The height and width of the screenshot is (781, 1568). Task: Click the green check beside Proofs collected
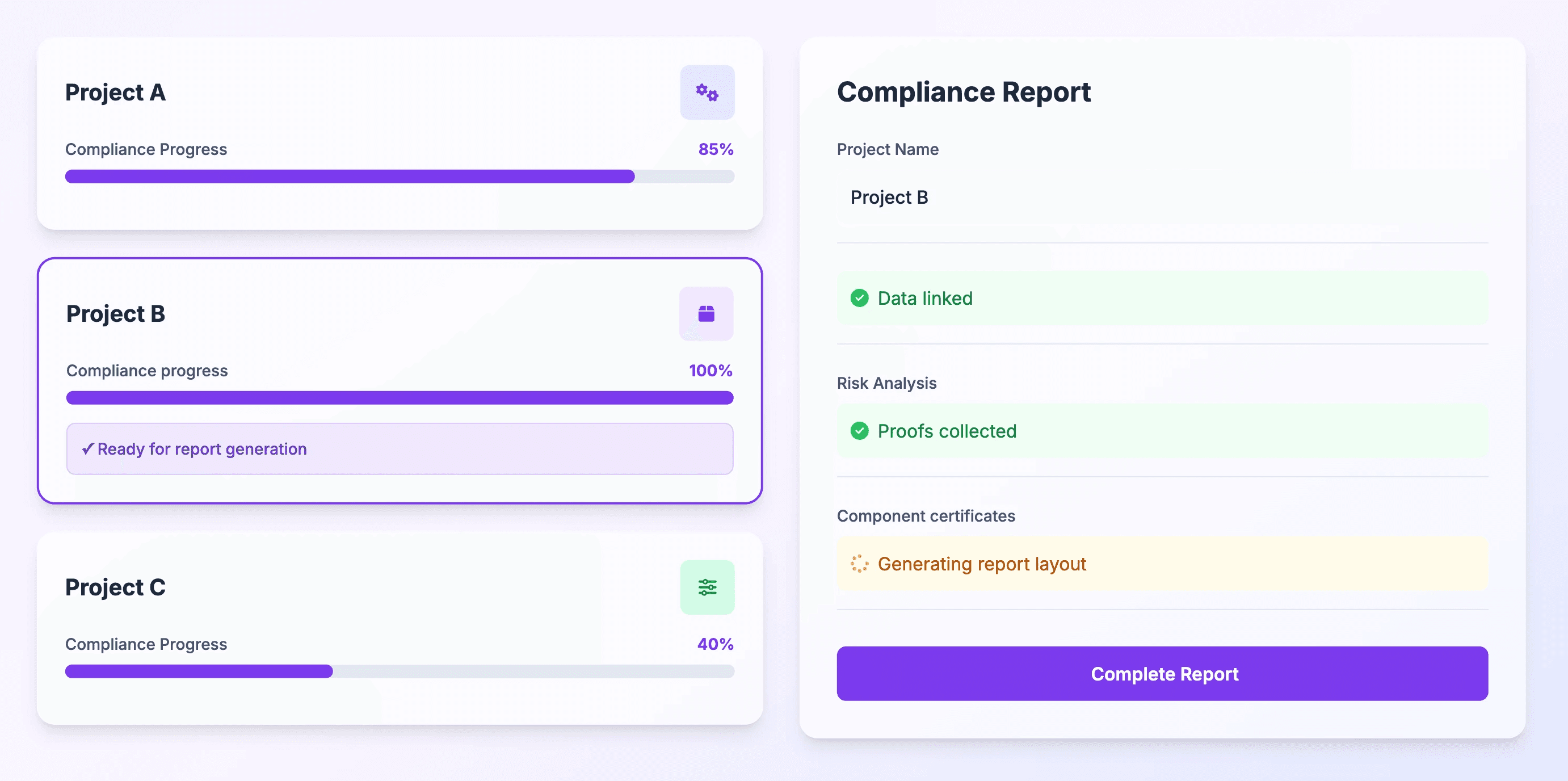(x=859, y=431)
